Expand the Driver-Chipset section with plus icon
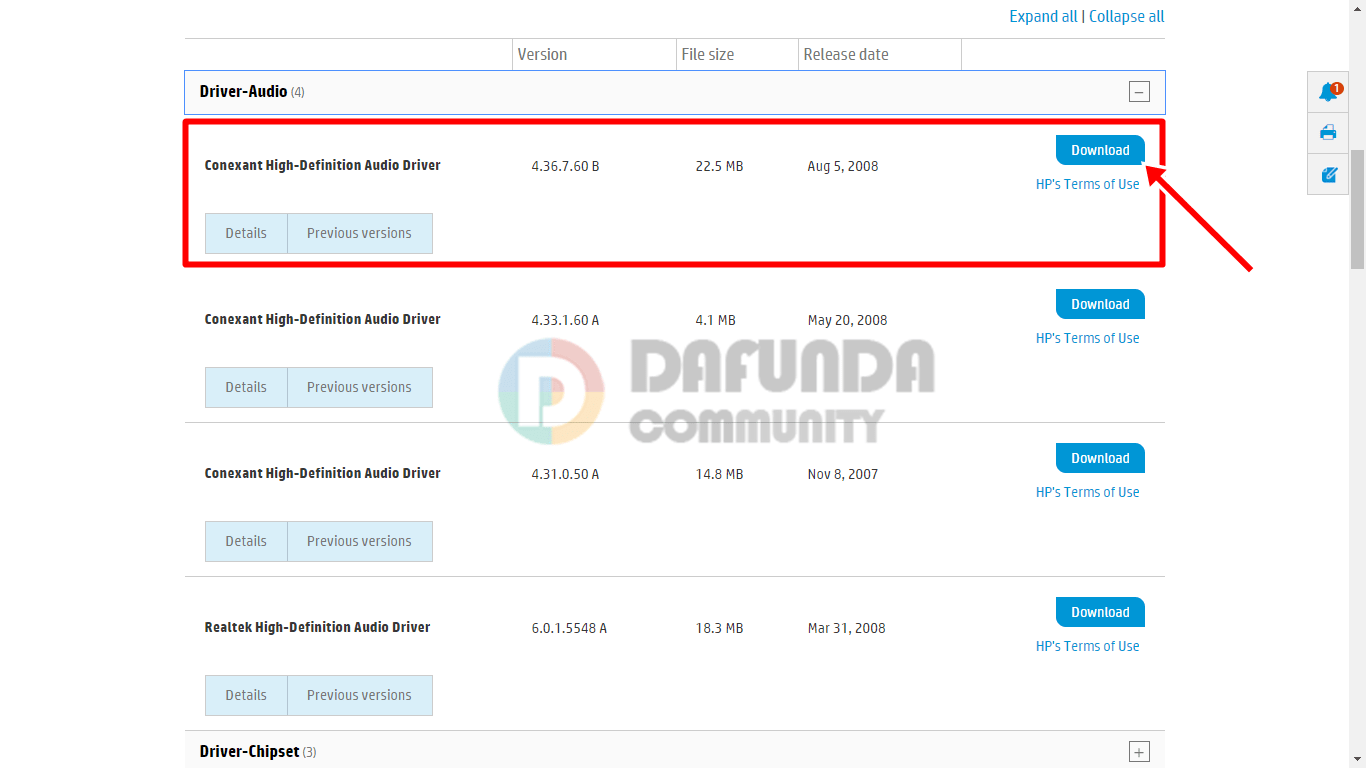This screenshot has height=768, width=1366. coord(1139,752)
